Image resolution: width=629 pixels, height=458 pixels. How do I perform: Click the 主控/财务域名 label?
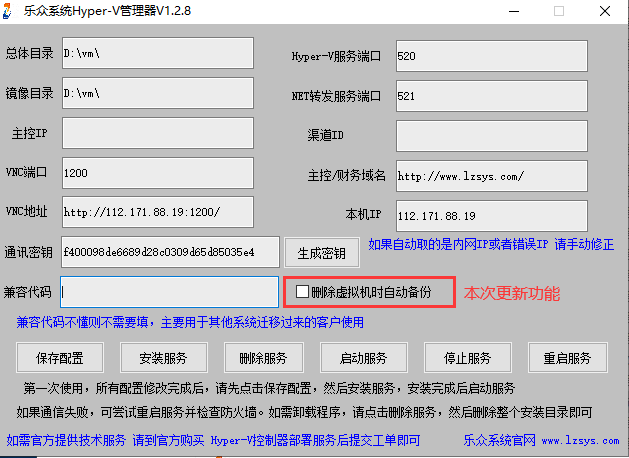[347, 176]
